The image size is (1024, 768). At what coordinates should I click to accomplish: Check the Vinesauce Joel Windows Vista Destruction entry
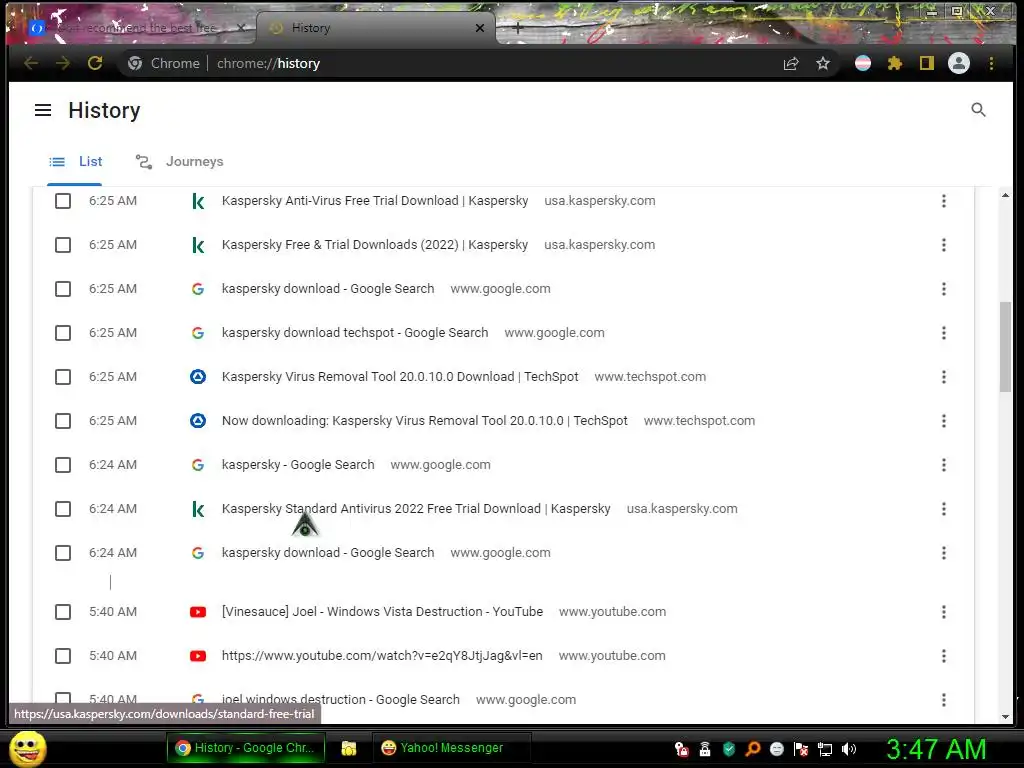point(63,612)
